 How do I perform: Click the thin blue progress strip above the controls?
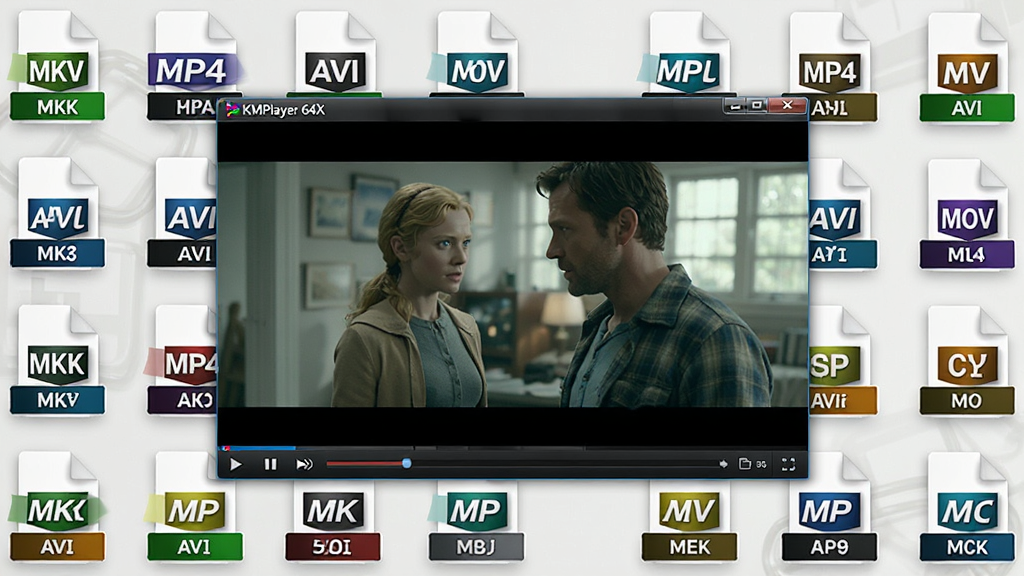pyautogui.click(x=258, y=448)
